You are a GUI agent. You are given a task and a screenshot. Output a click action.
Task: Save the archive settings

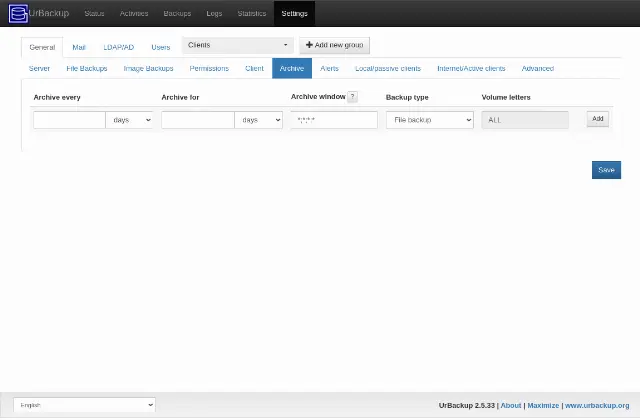pyautogui.click(x=606, y=170)
